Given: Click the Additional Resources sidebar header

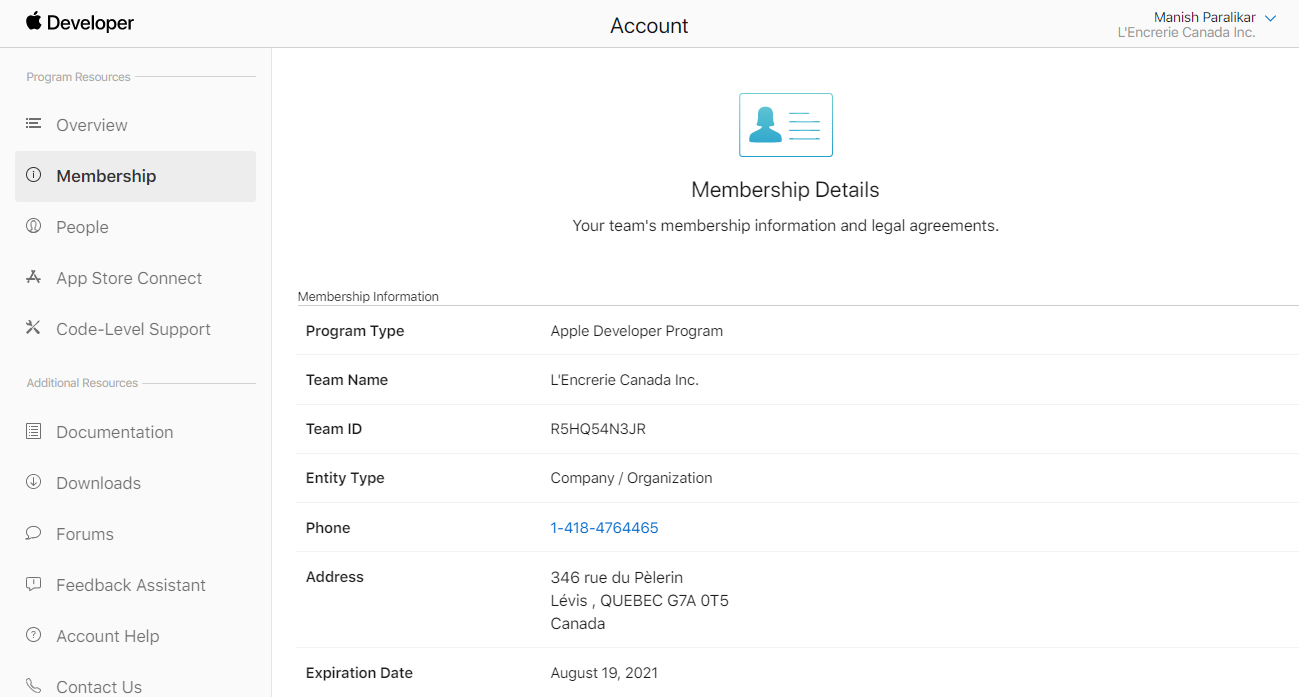Looking at the screenshot, I should point(82,383).
